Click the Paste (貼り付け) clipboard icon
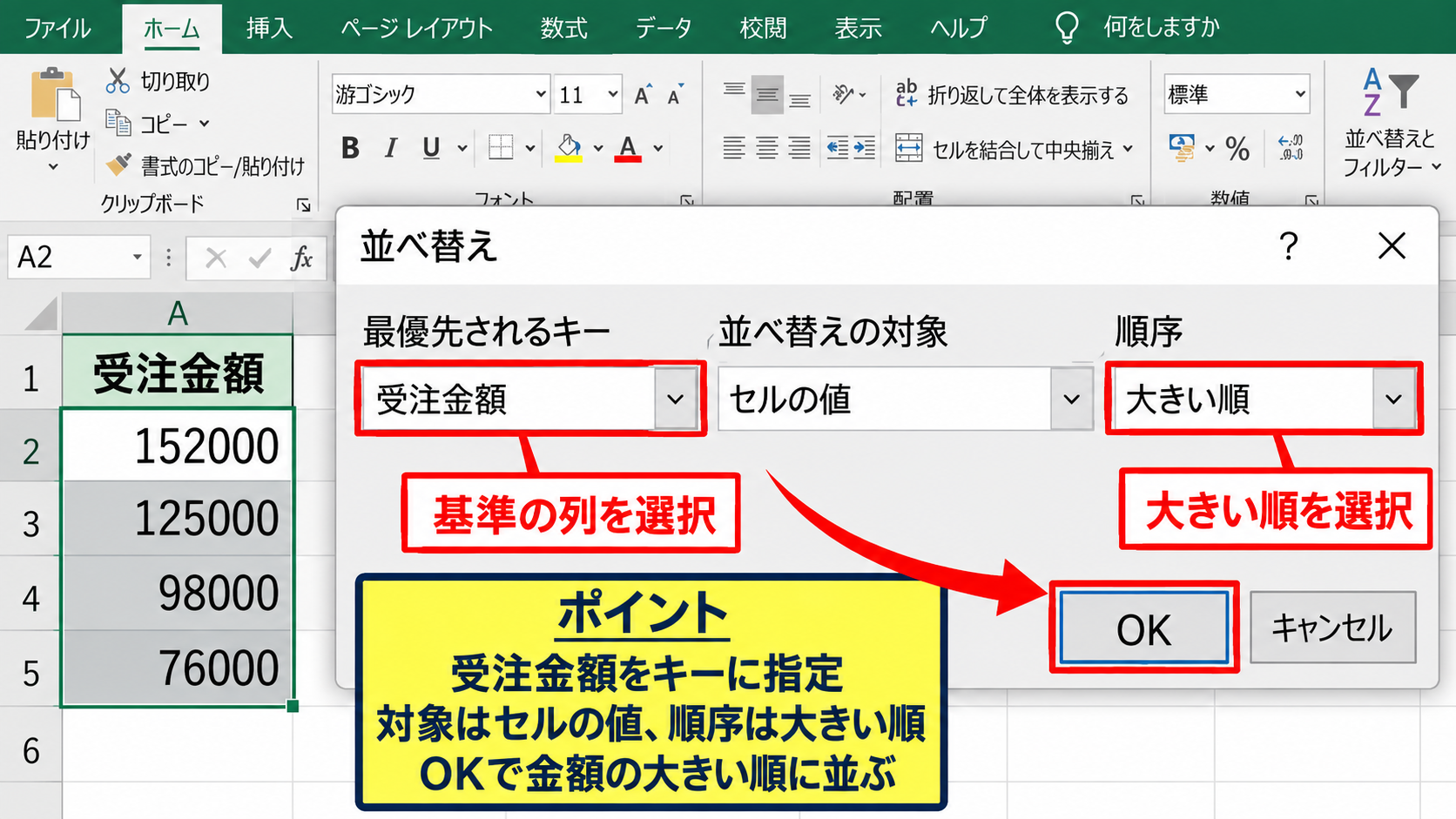The height and width of the screenshot is (819, 1456). pos(54,94)
